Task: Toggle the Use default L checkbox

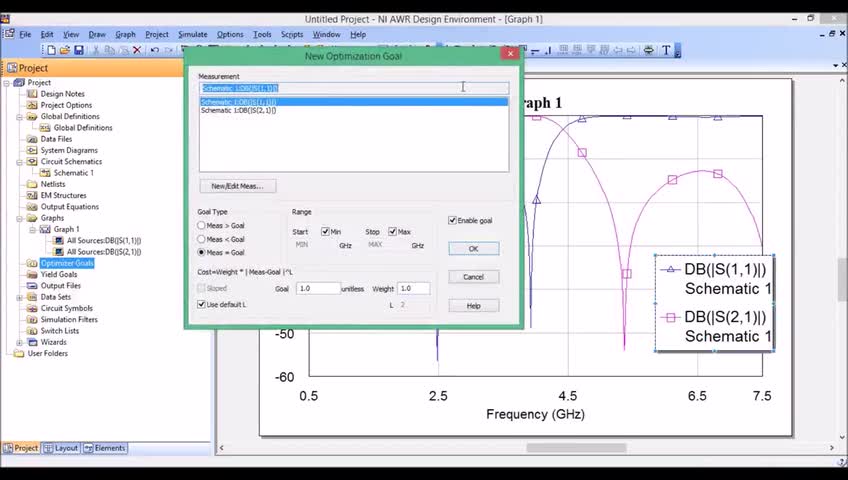Action: 201,305
